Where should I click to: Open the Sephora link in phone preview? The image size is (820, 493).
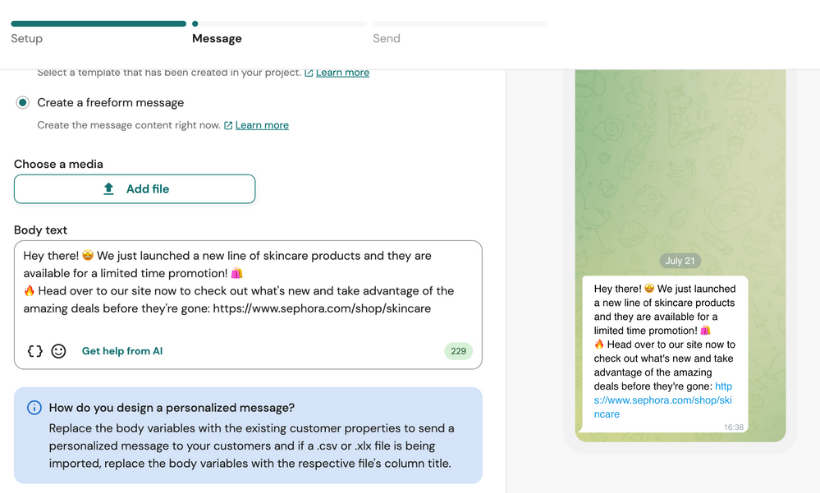pos(663,400)
